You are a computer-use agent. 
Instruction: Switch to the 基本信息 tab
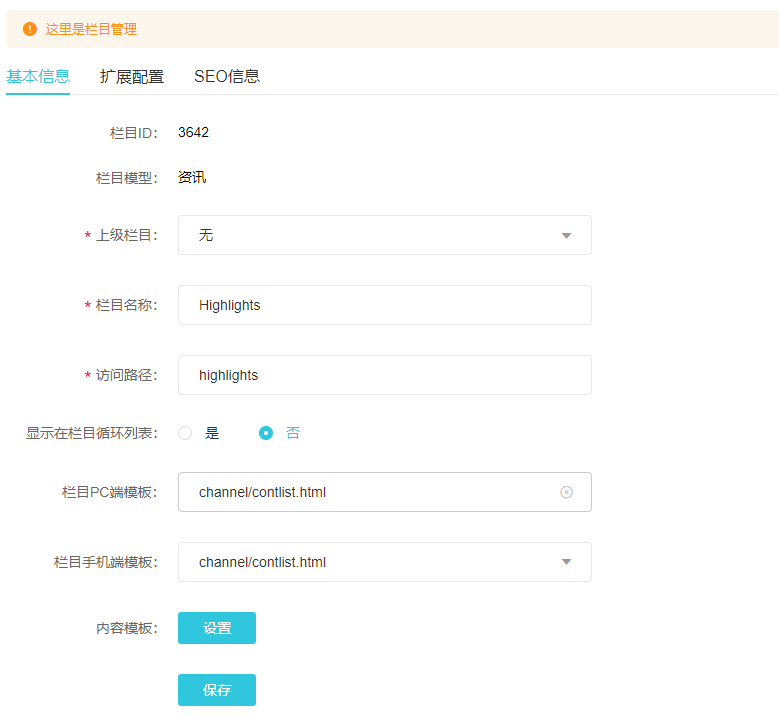[x=38, y=77]
